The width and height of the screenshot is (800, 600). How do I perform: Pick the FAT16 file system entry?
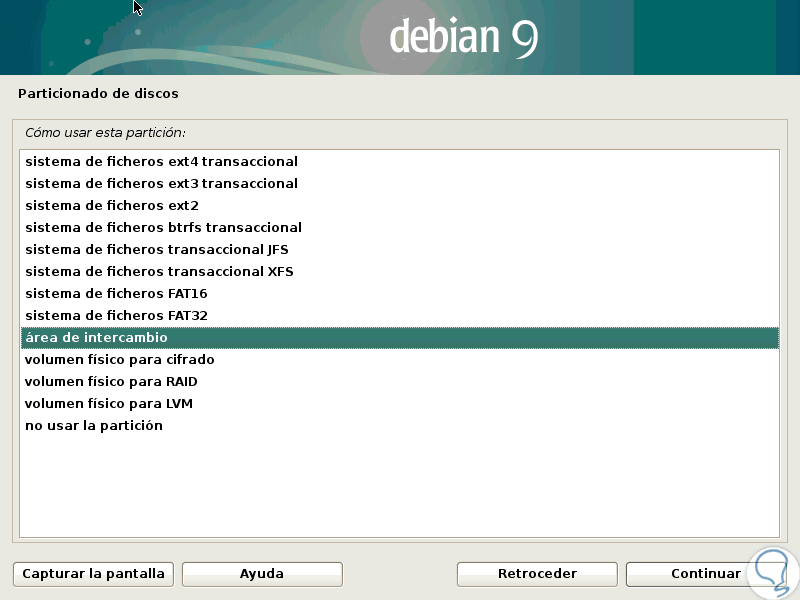399,293
